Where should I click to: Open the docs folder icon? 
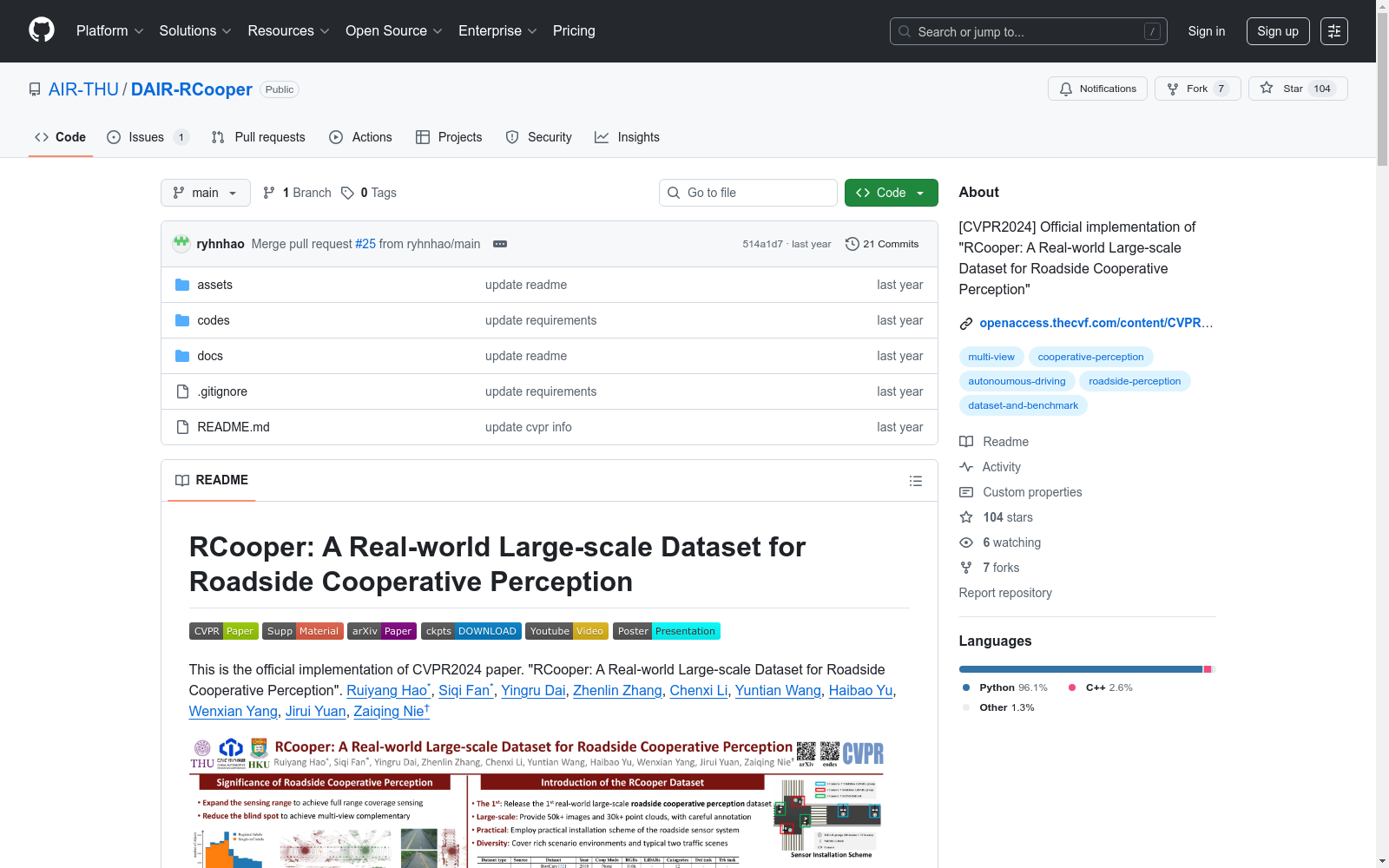pyautogui.click(x=182, y=356)
